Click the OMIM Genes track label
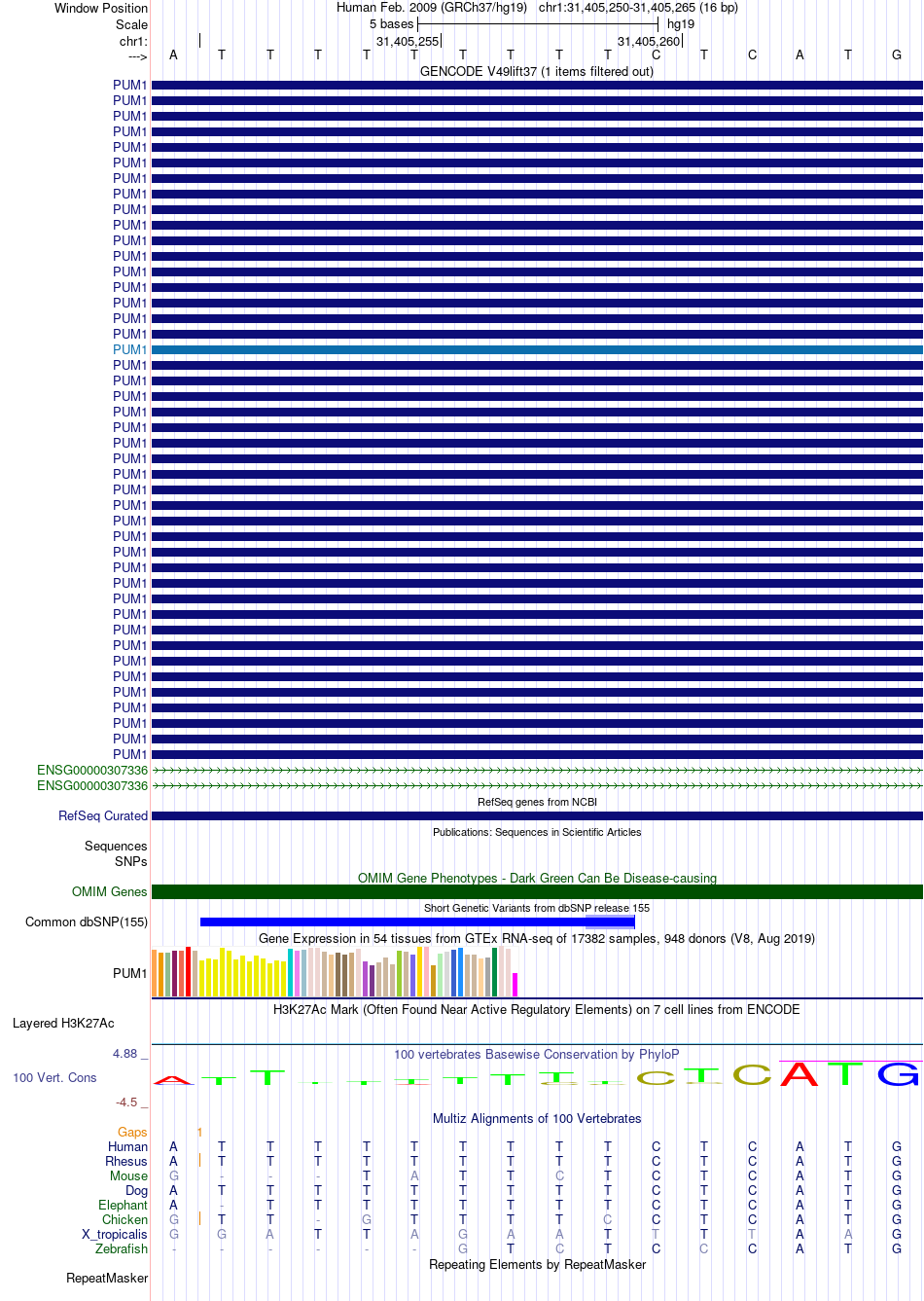The image size is (924, 1301). tap(110, 891)
